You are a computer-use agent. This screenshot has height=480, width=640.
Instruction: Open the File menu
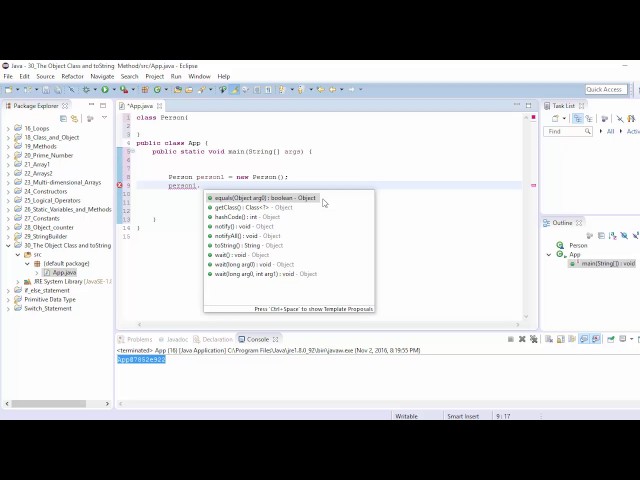tap(8, 76)
